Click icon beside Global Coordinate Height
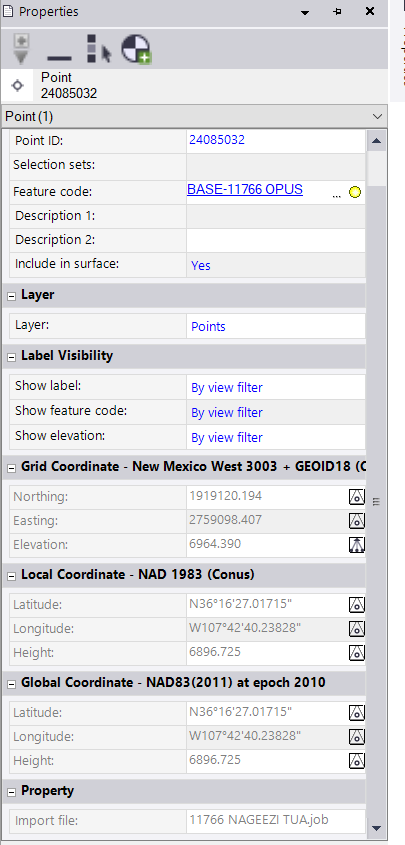The height and width of the screenshot is (845, 405). click(x=357, y=761)
